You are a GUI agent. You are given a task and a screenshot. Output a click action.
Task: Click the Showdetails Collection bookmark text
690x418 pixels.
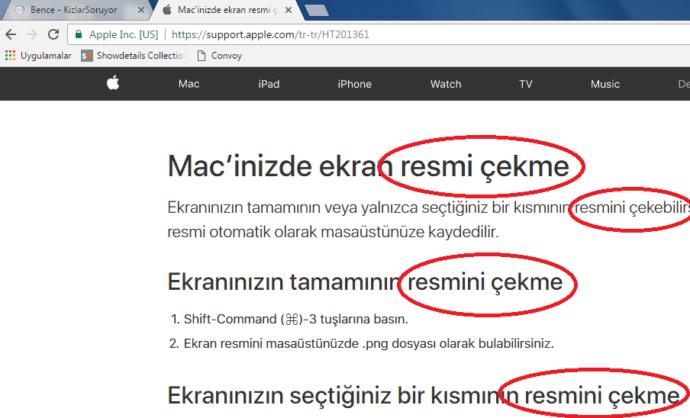[x=140, y=55]
